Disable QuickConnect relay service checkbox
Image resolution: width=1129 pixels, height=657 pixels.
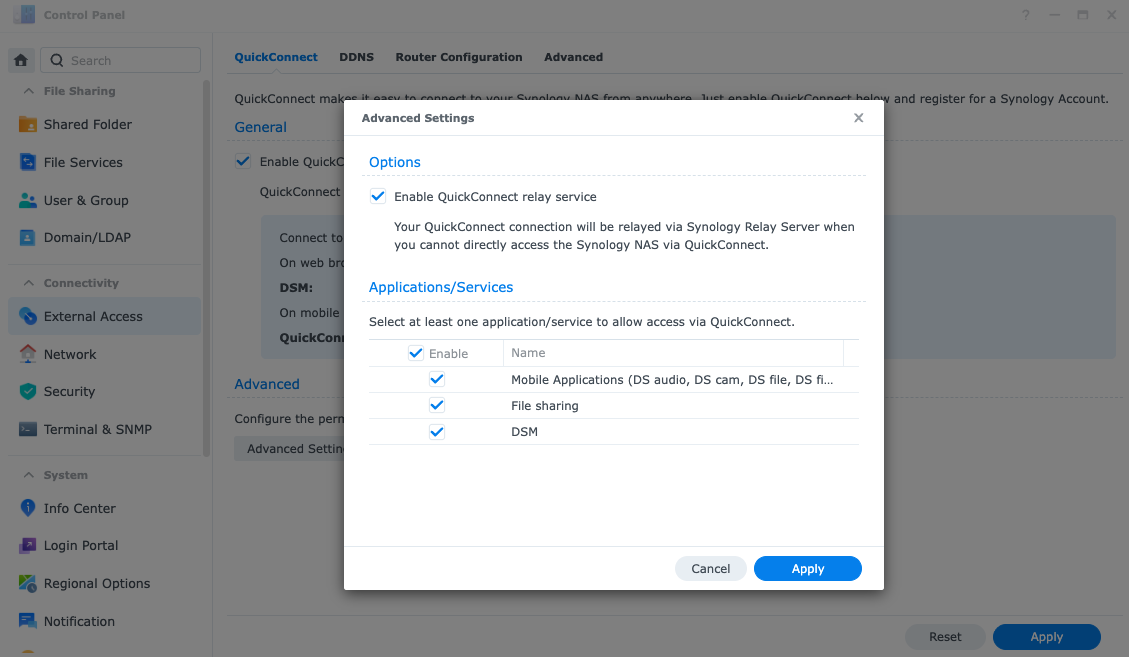click(x=378, y=197)
